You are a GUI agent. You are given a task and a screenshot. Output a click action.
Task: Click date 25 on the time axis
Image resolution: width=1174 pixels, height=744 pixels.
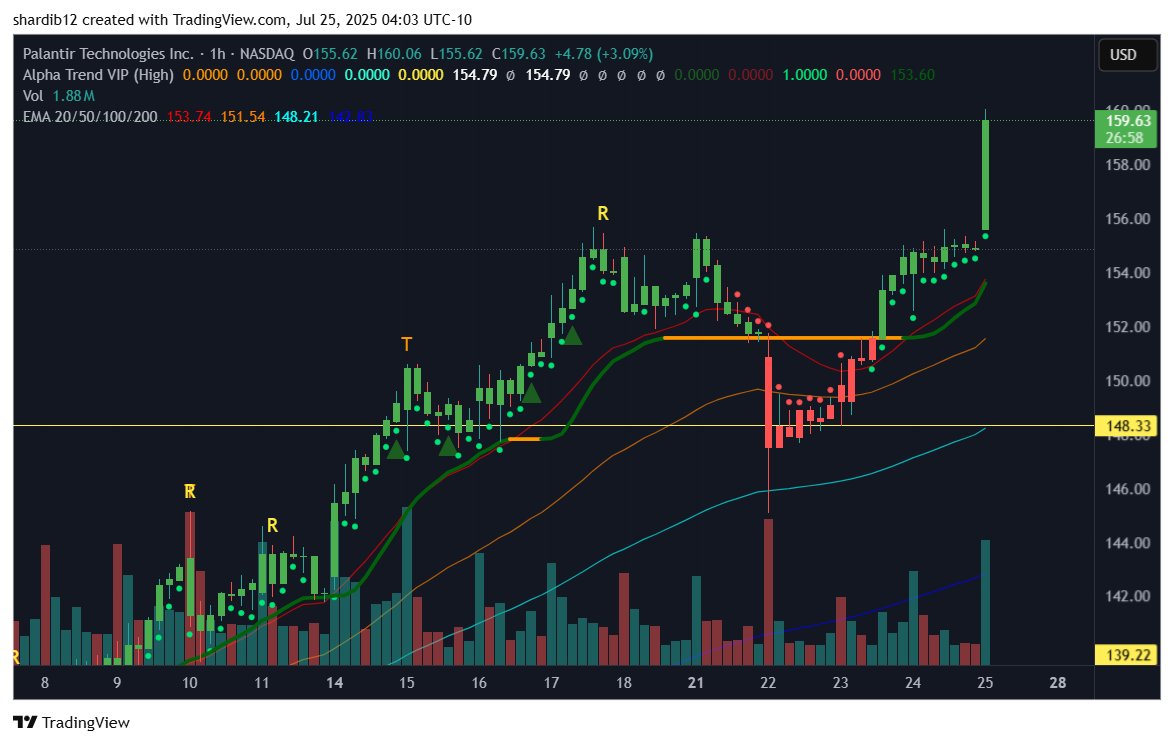click(985, 683)
